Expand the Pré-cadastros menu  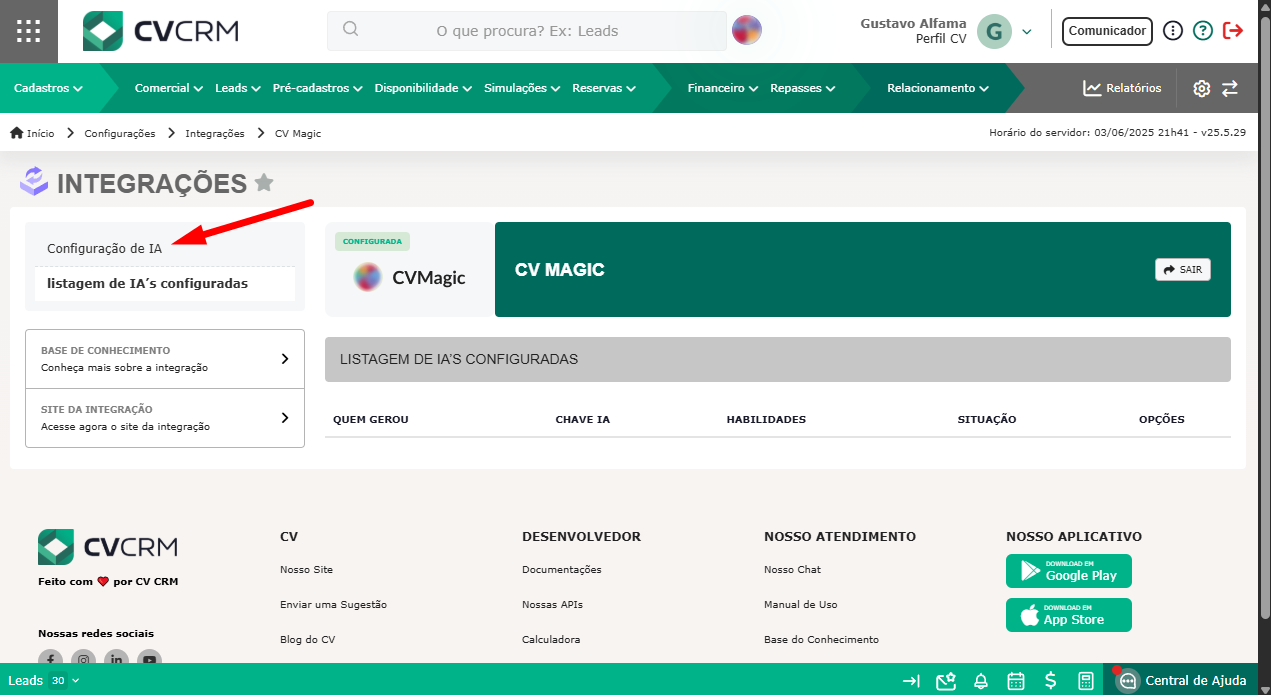[318, 88]
